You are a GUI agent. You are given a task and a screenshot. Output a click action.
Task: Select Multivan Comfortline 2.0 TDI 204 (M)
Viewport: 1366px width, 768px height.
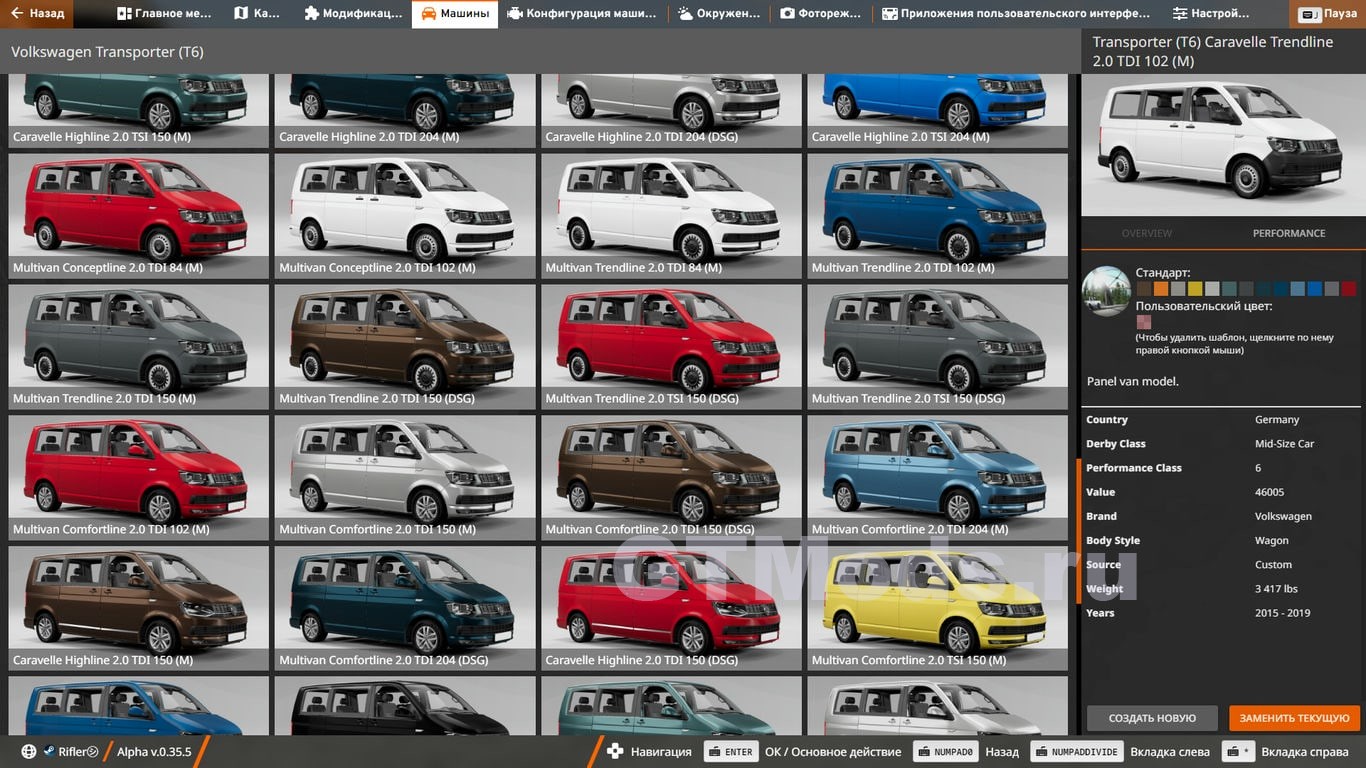tap(937, 477)
